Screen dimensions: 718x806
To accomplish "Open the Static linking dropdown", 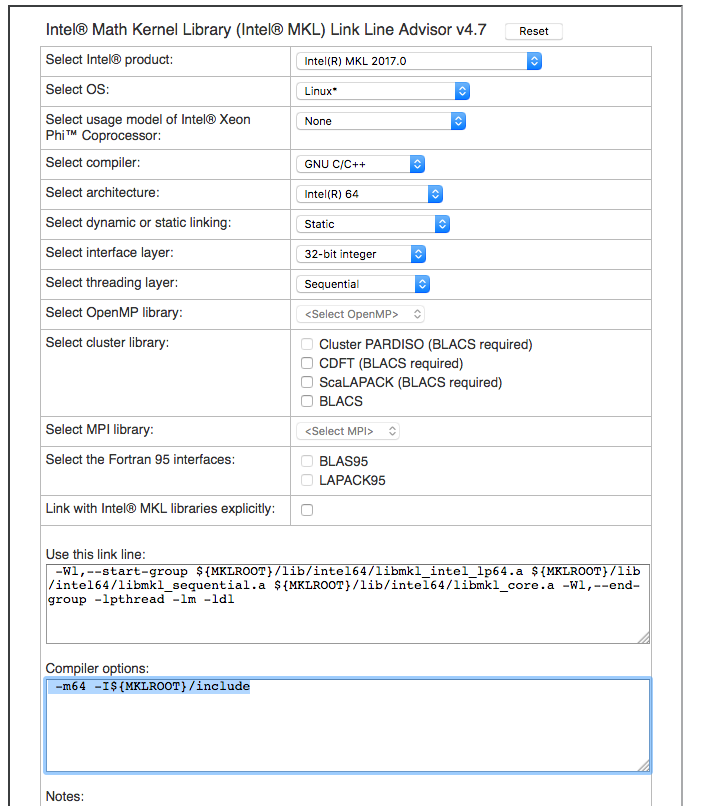I will (x=373, y=224).
